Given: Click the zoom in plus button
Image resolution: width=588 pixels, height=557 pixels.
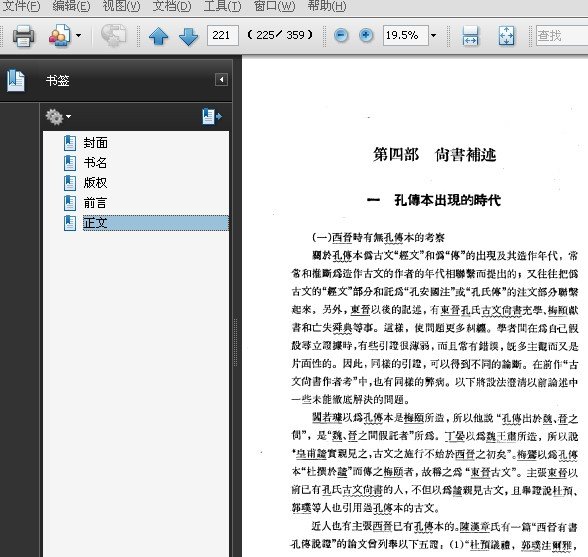Looking at the screenshot, I should tap(366, 36).
